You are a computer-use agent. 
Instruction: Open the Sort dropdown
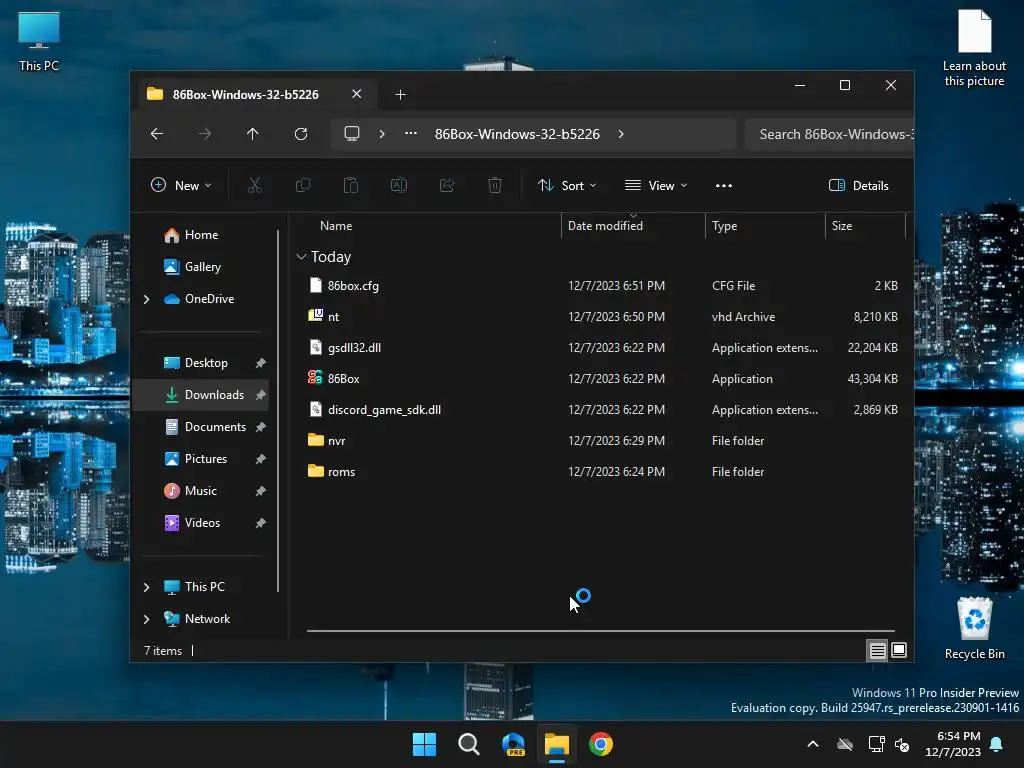click(x=567, y=185)
